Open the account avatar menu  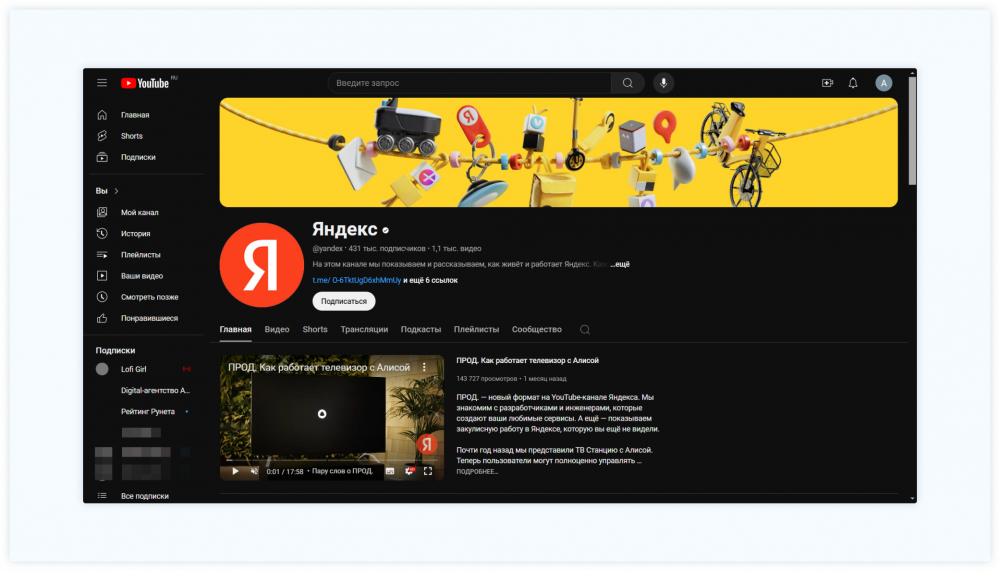pyautogui.click(x=883, y=83)
